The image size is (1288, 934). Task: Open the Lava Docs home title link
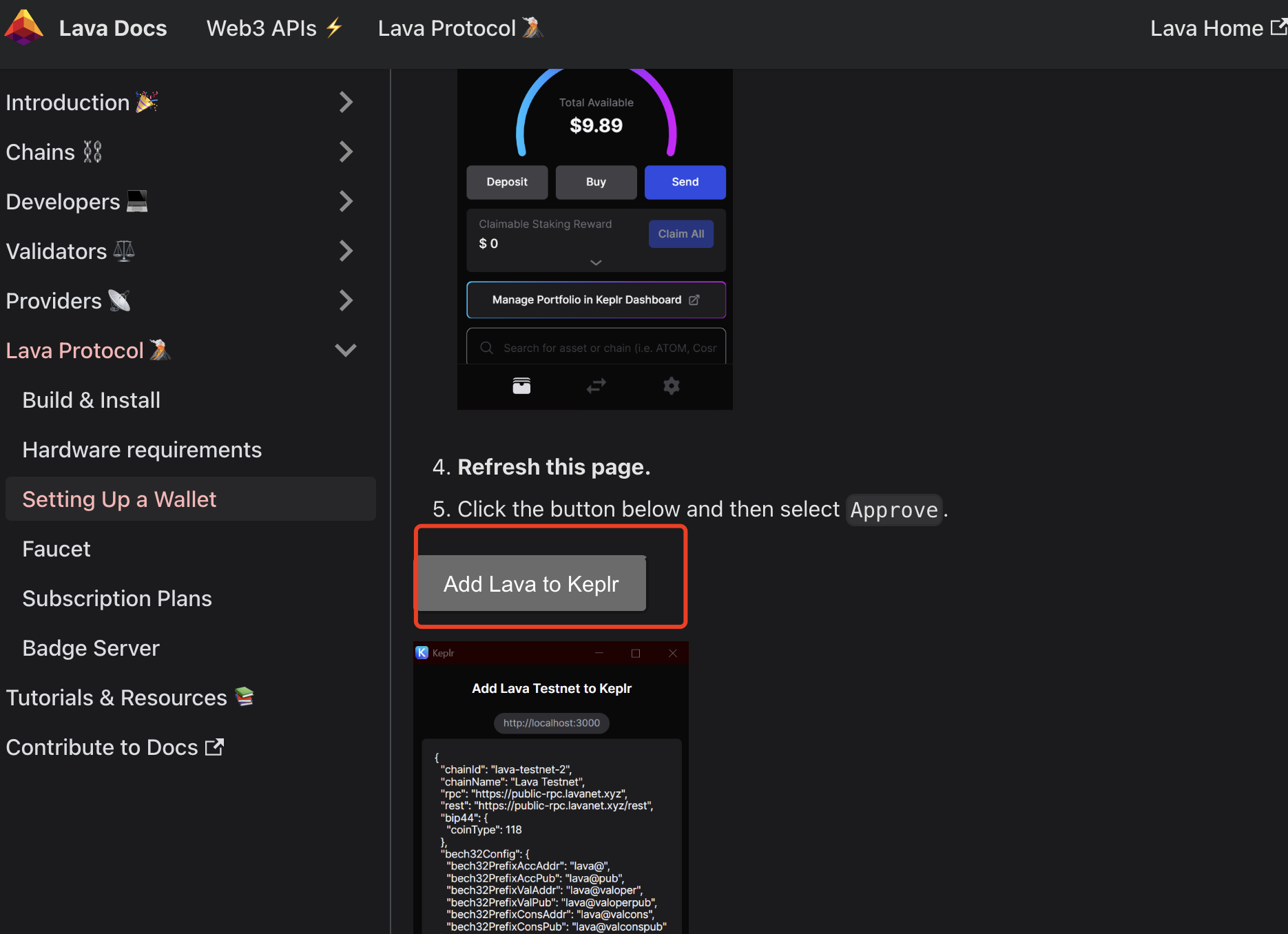(x=113, y=28)
